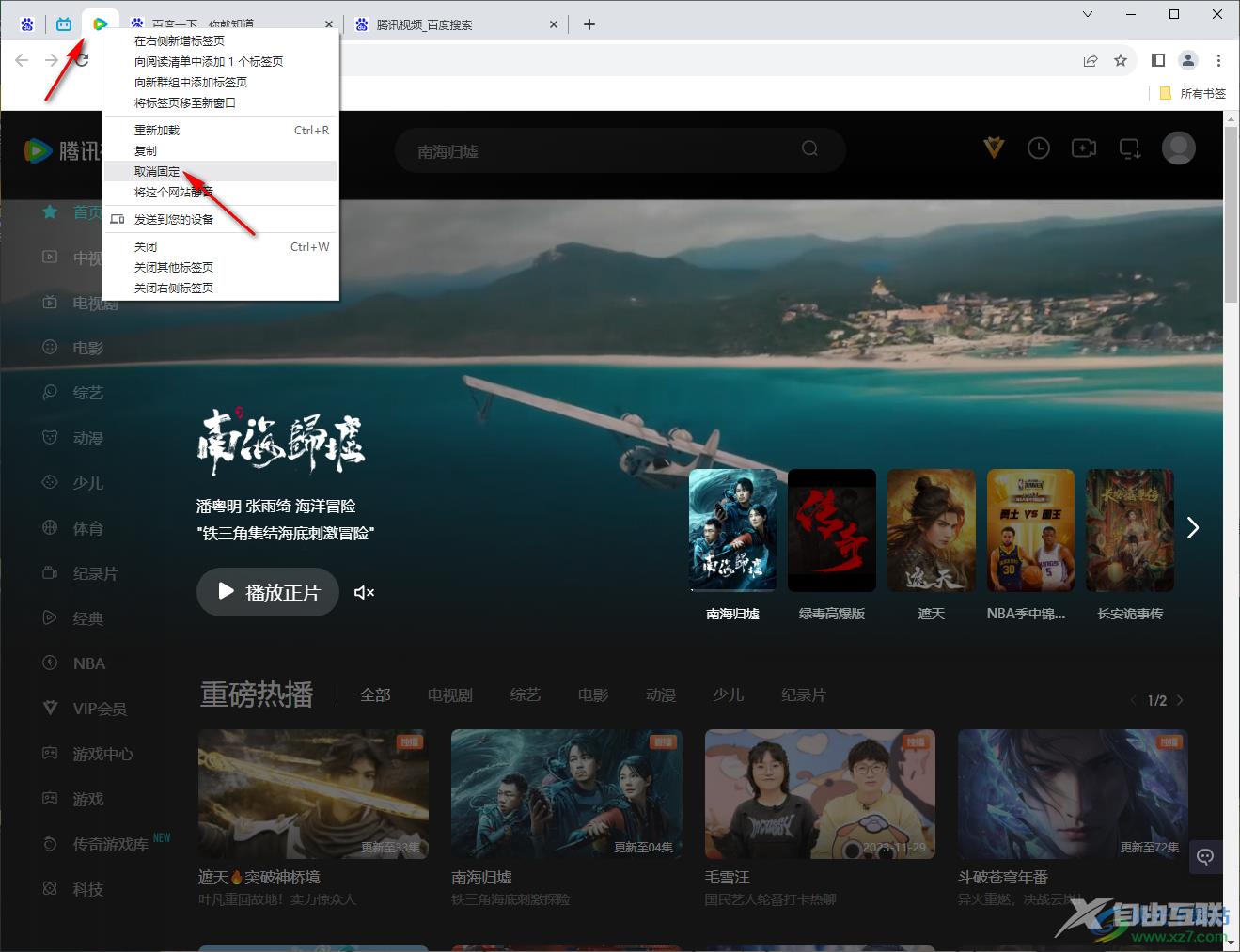The image size is (1240, 952).
Task: Open the feedback chat bubble icon
Action: [1205, 856]
